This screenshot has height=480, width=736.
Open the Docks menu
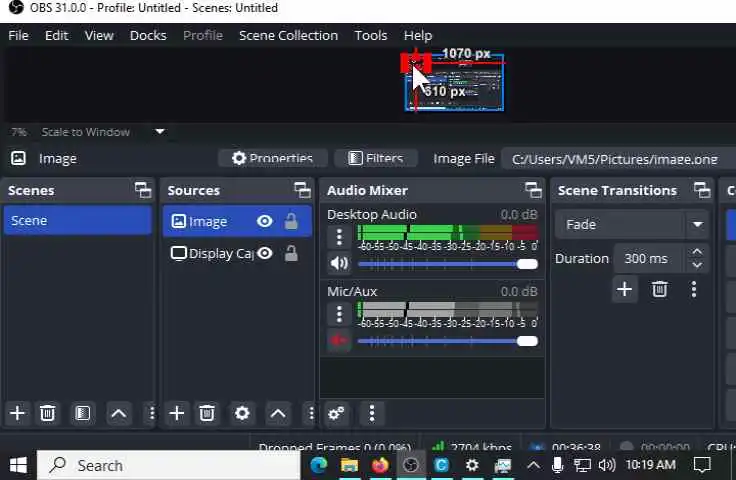pyautogui.click(x=148, y=35)
